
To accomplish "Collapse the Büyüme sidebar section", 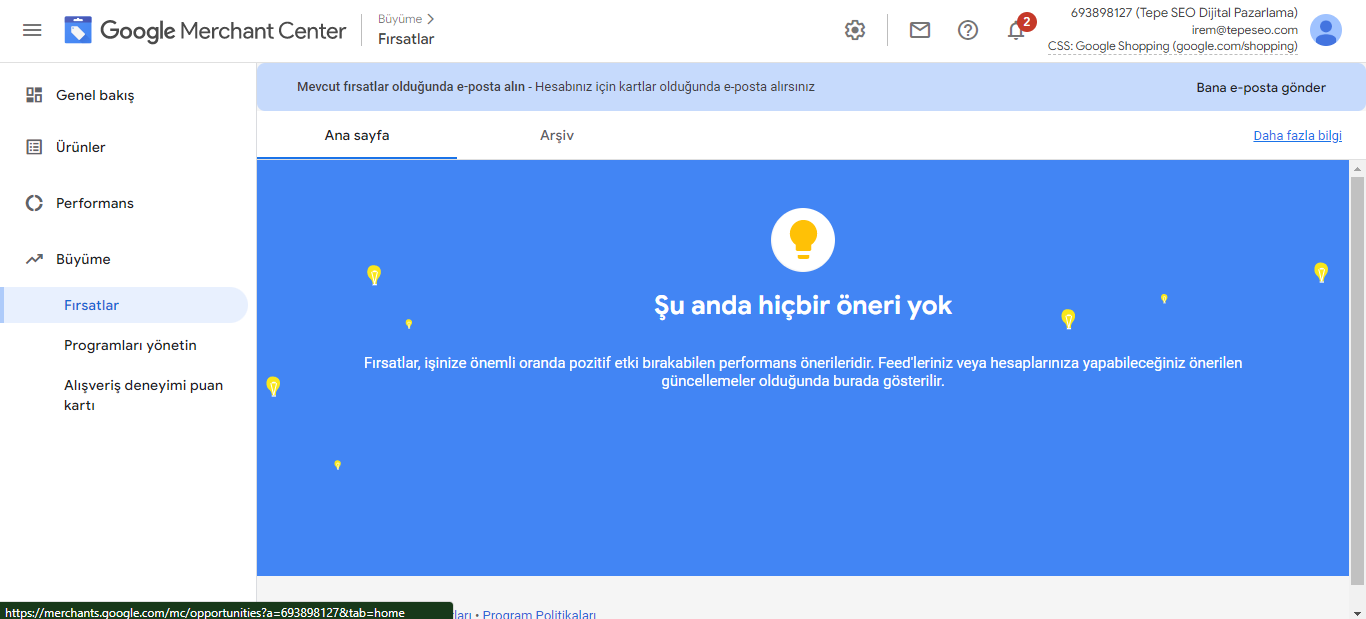I will coord(83,259).
